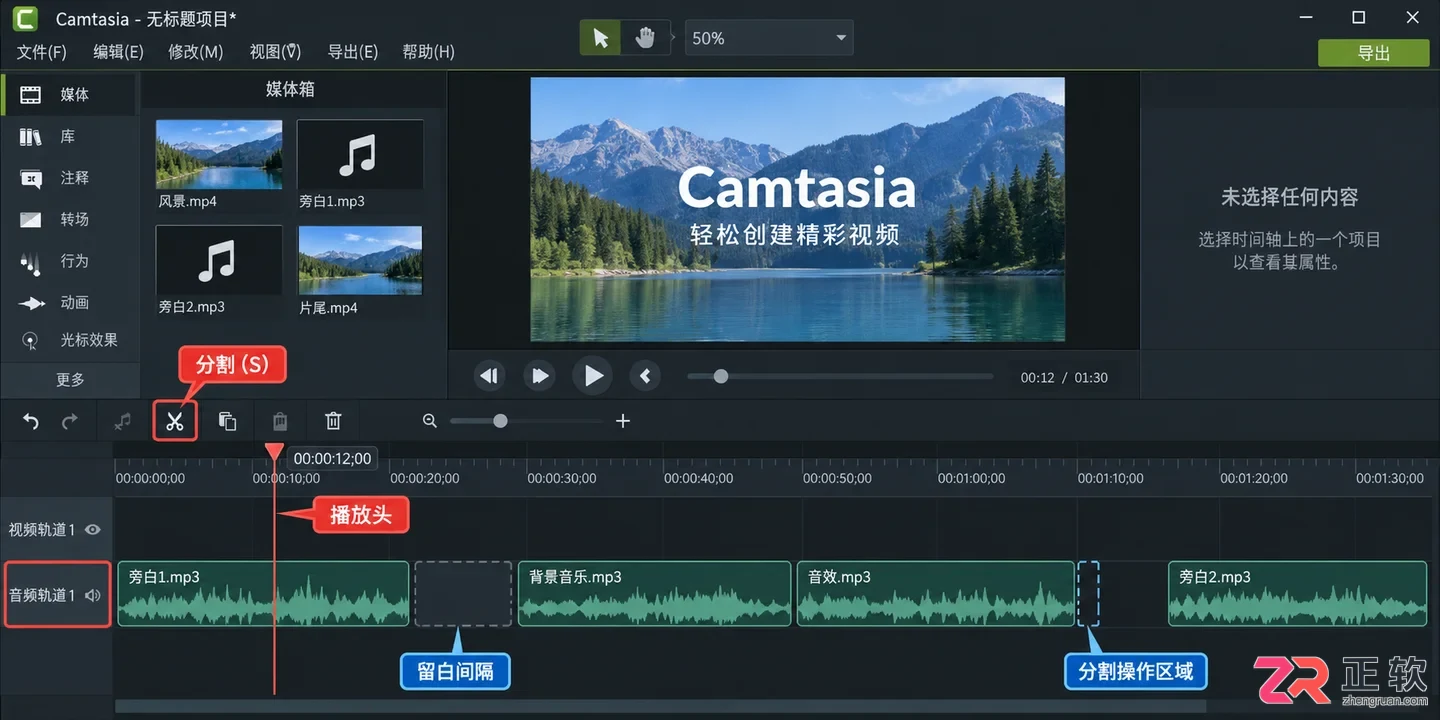
Task: Zoom in the timeline with plus icon
Action: [x=623, y=421]
